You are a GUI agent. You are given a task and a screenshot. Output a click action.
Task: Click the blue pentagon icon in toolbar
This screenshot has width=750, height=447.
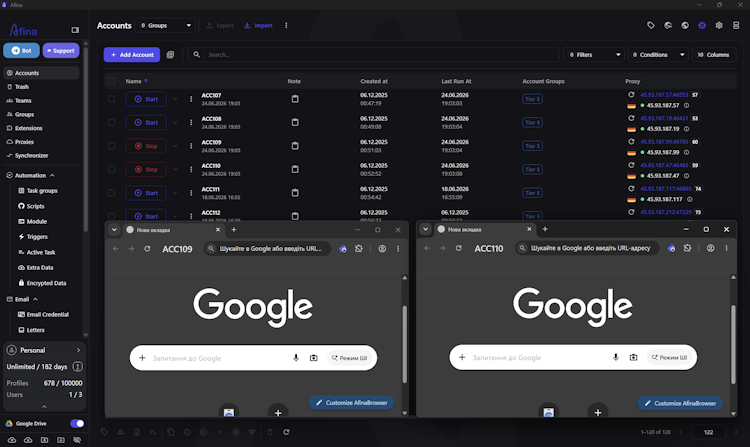(x=702, y=25)
